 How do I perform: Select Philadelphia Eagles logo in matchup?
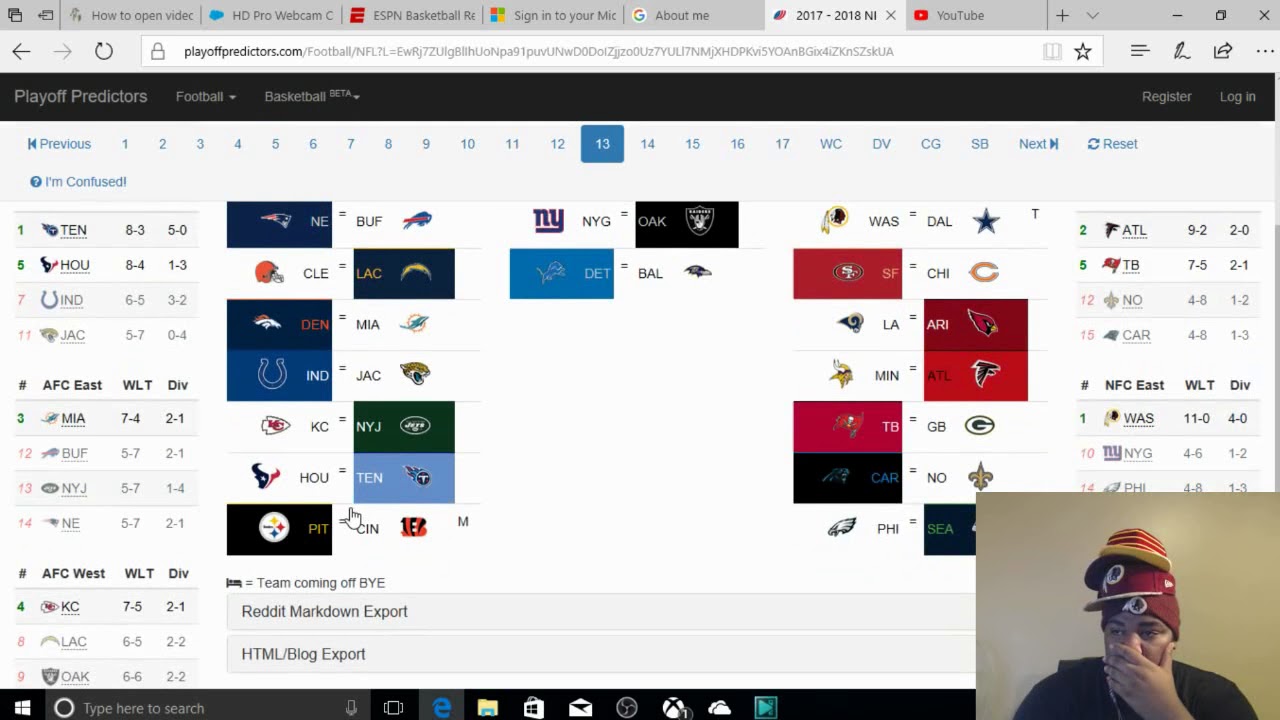[841, 528]
